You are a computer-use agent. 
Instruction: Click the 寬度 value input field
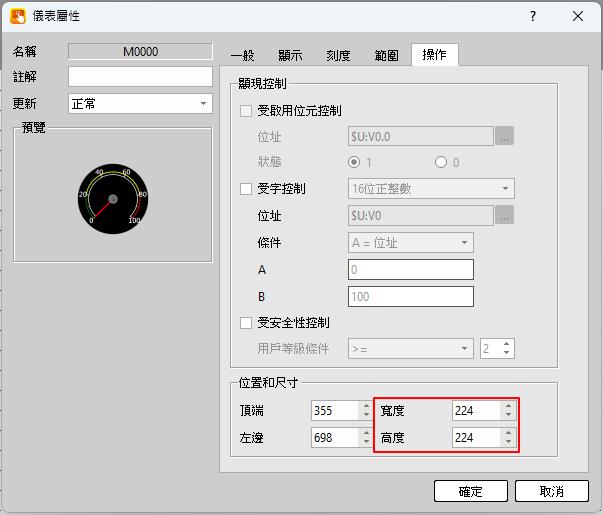click(x=476, y=411)
